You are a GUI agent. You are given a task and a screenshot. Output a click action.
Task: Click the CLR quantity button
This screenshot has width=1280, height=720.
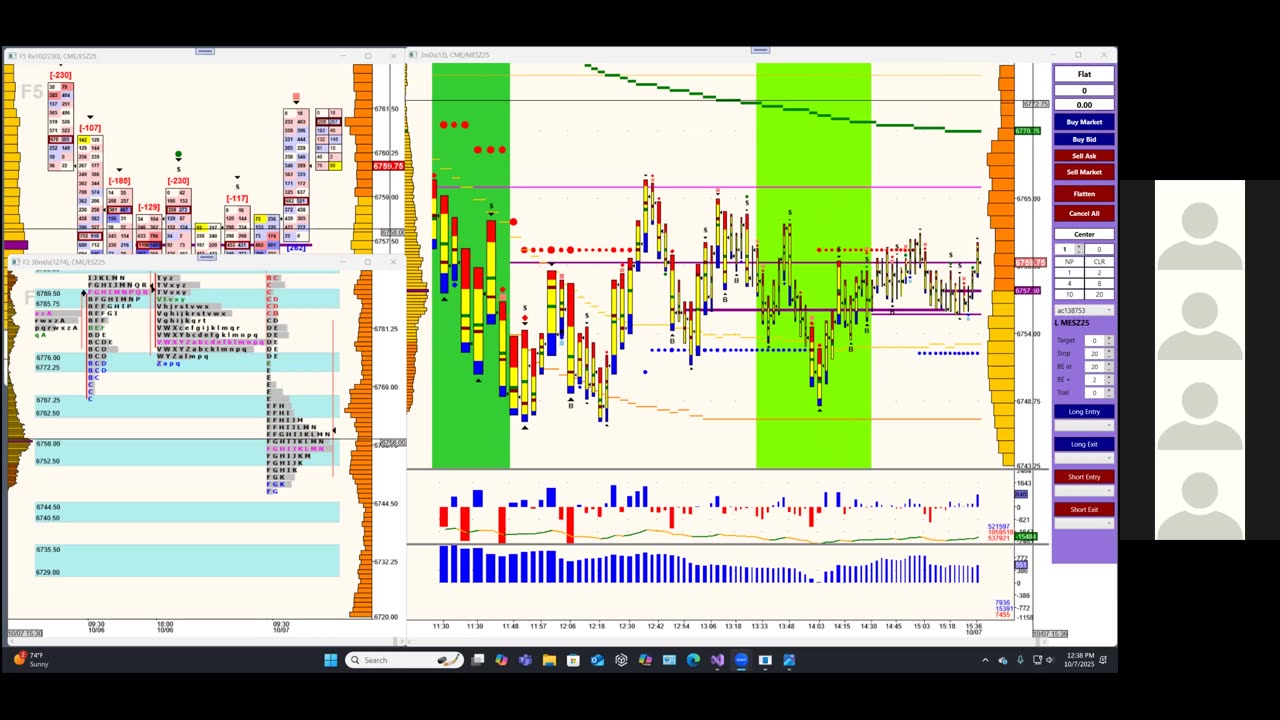[x=1099, y=261]
